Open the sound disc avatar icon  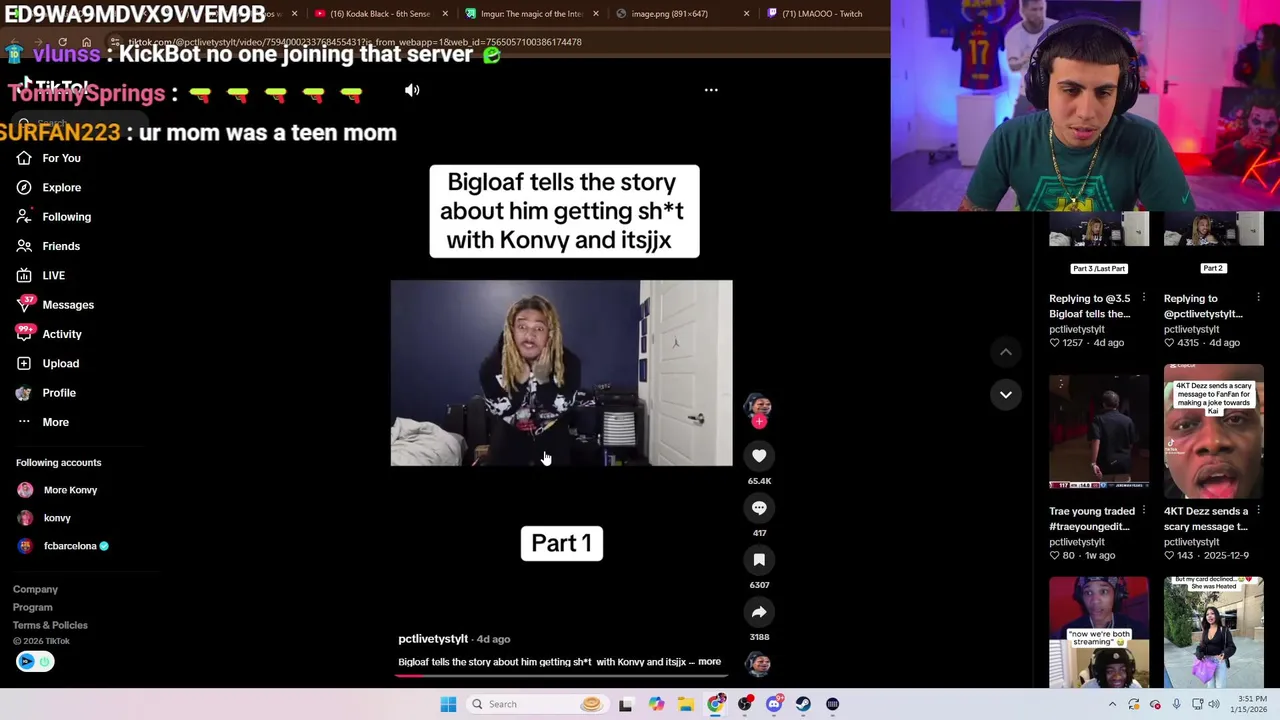759,663
